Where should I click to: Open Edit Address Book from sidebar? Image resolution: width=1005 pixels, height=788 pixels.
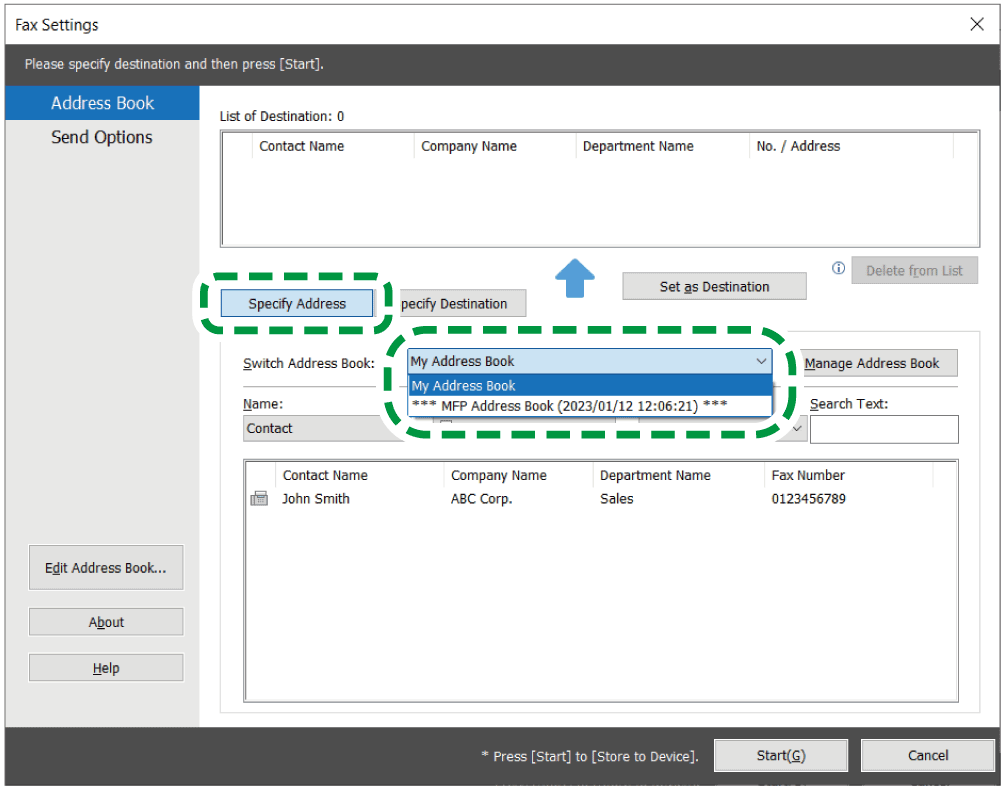tap(106, 568)
